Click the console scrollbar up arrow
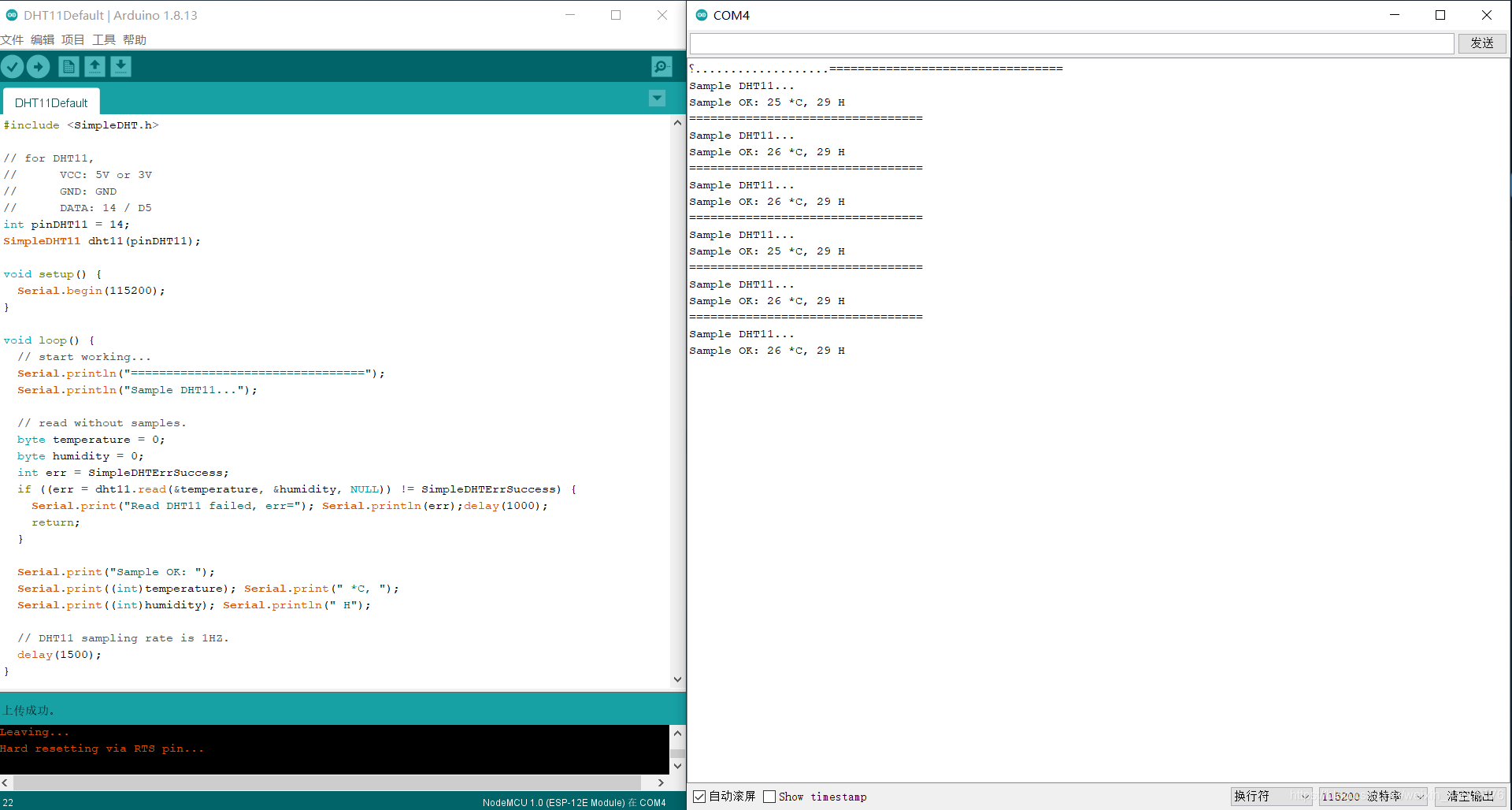Viewport: 1512px width, 810px height. pos(677,733)
